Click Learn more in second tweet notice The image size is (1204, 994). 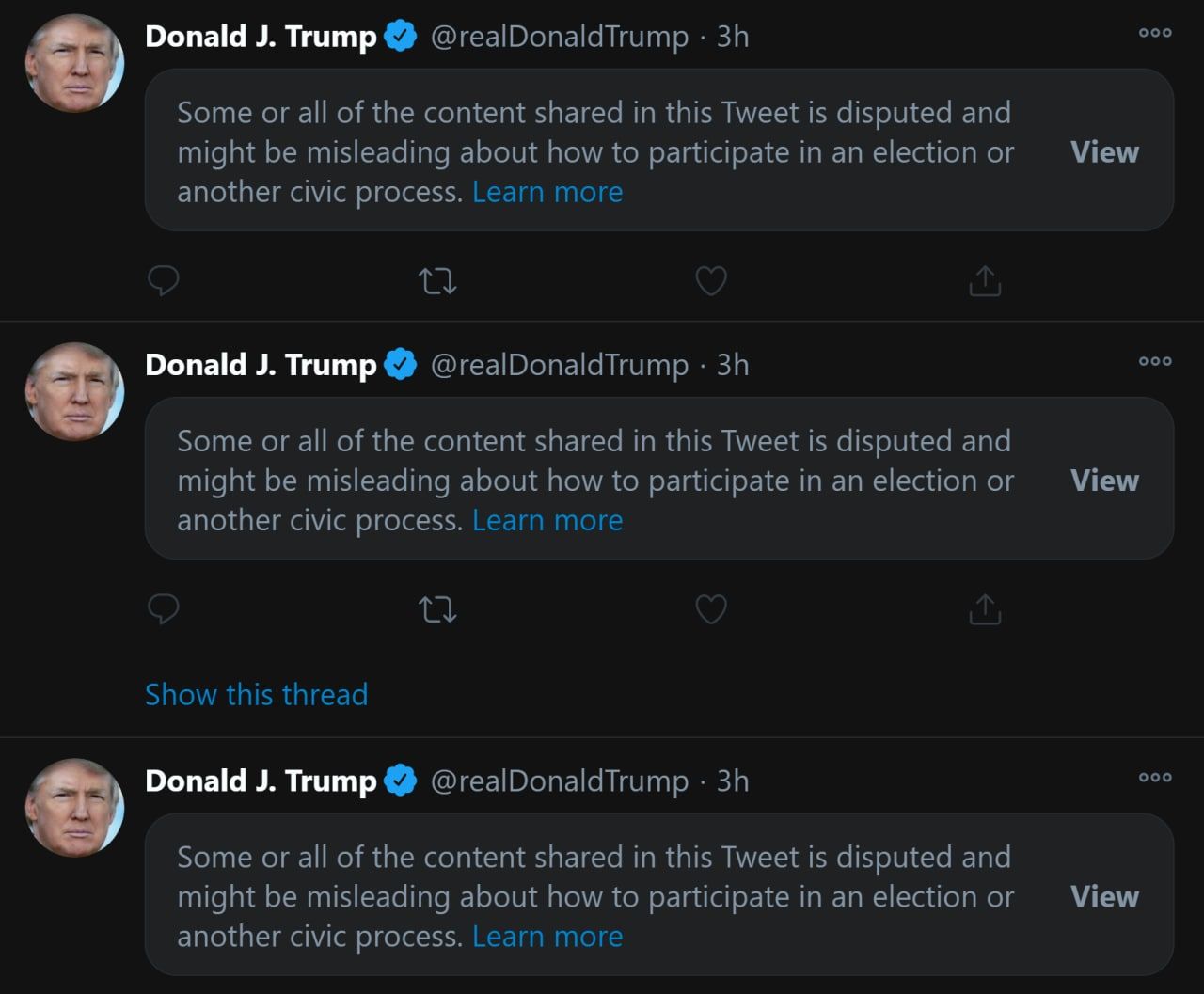click(547, 520)
